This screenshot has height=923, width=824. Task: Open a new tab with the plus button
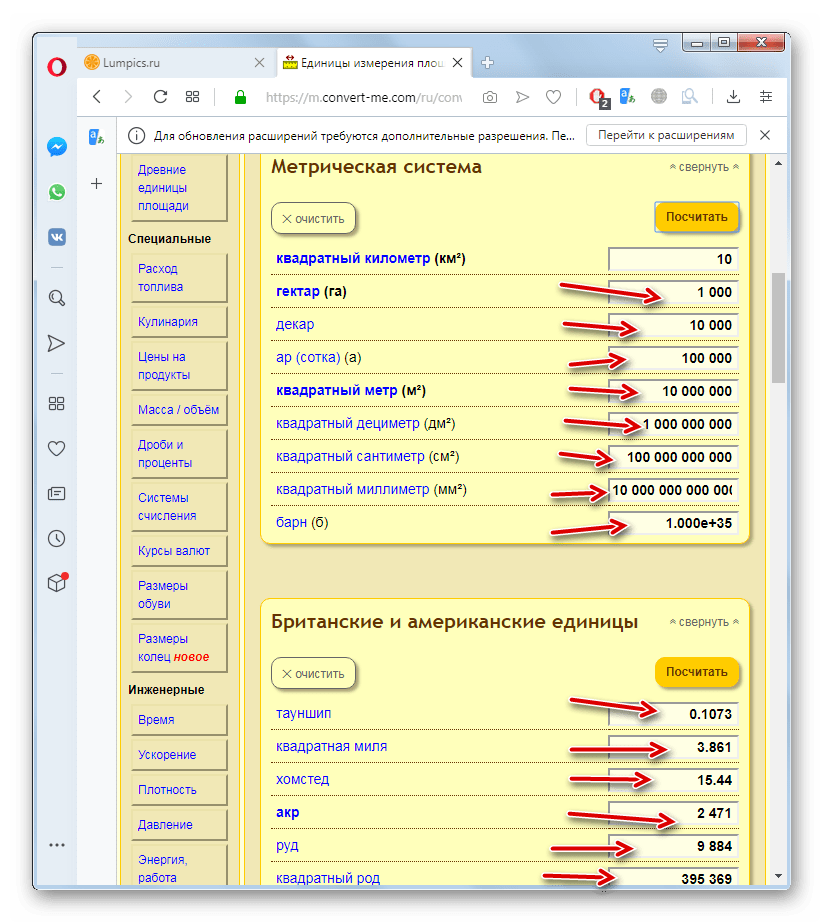coord(488,62)
